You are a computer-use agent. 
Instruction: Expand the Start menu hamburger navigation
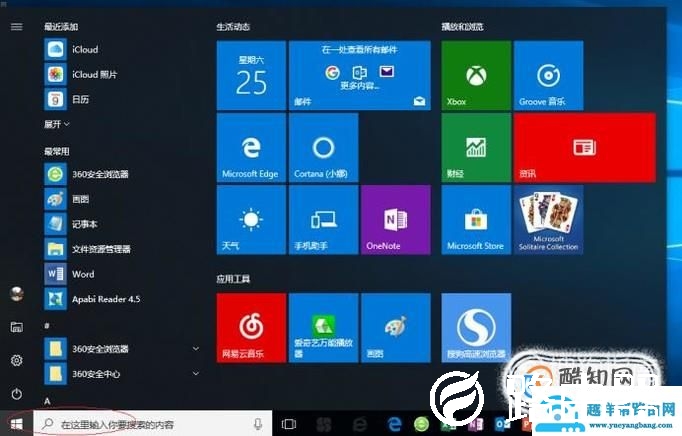coord(17,27)
